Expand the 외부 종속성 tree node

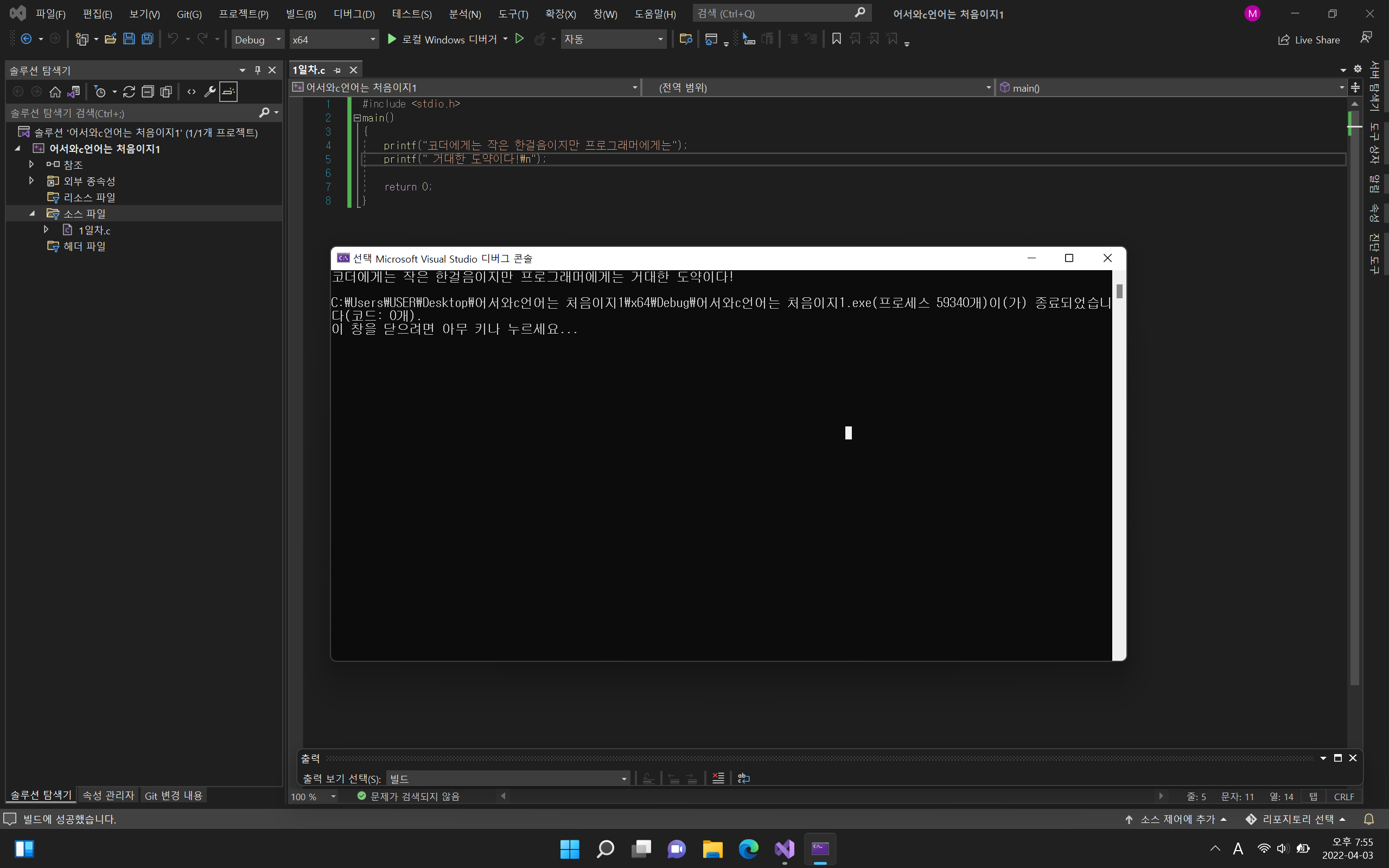click(31, 180)
